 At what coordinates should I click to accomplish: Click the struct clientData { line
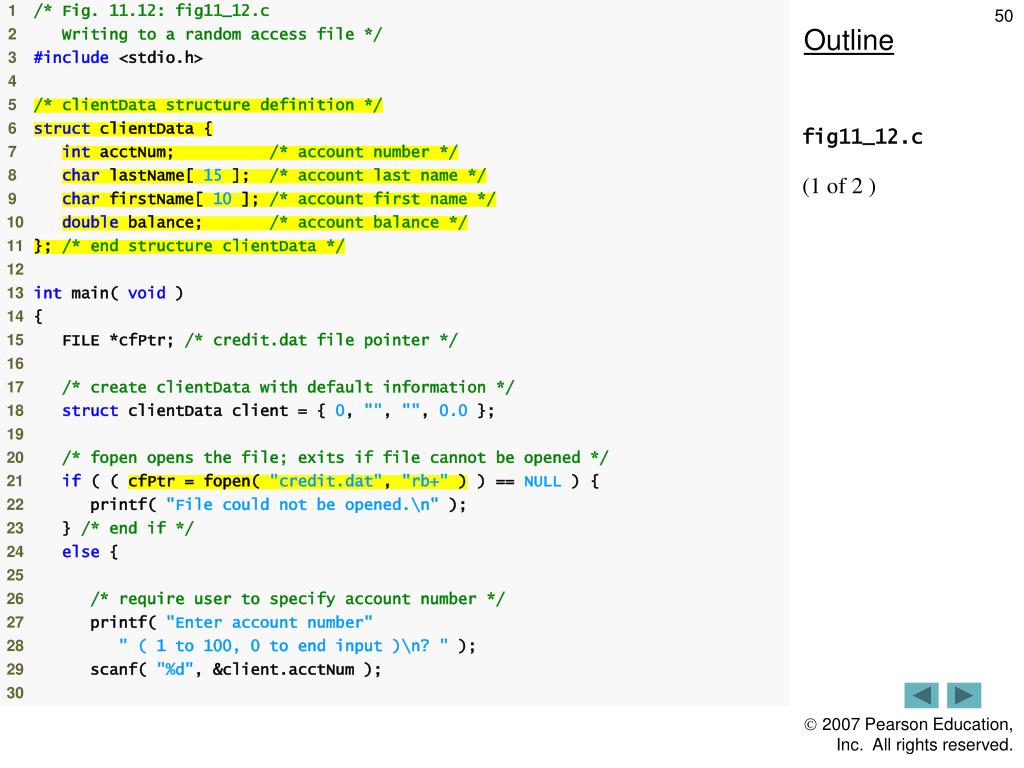(x=123, y=128)
